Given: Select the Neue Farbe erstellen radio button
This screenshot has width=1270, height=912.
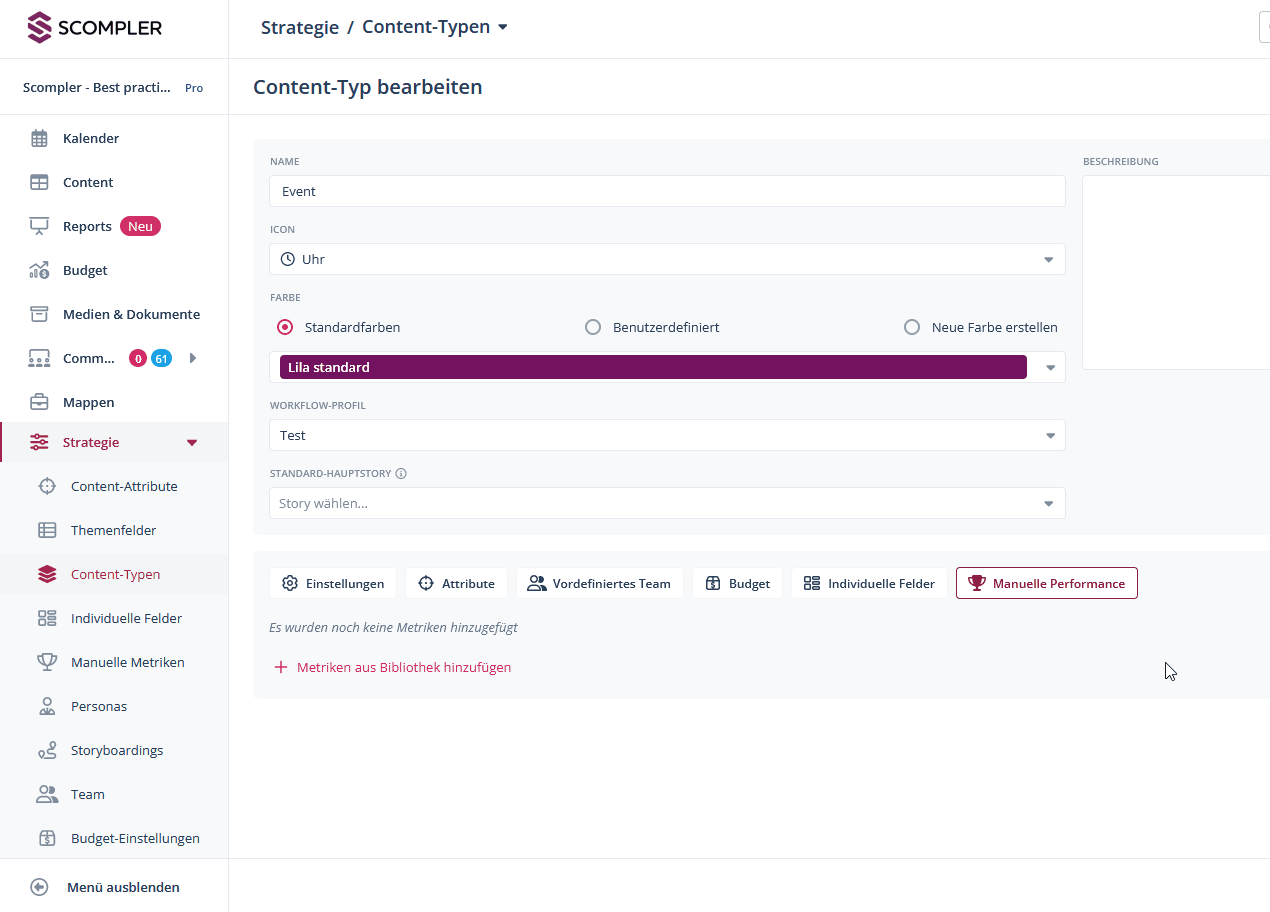Looking at the screenshot, I should coord(912,327).
